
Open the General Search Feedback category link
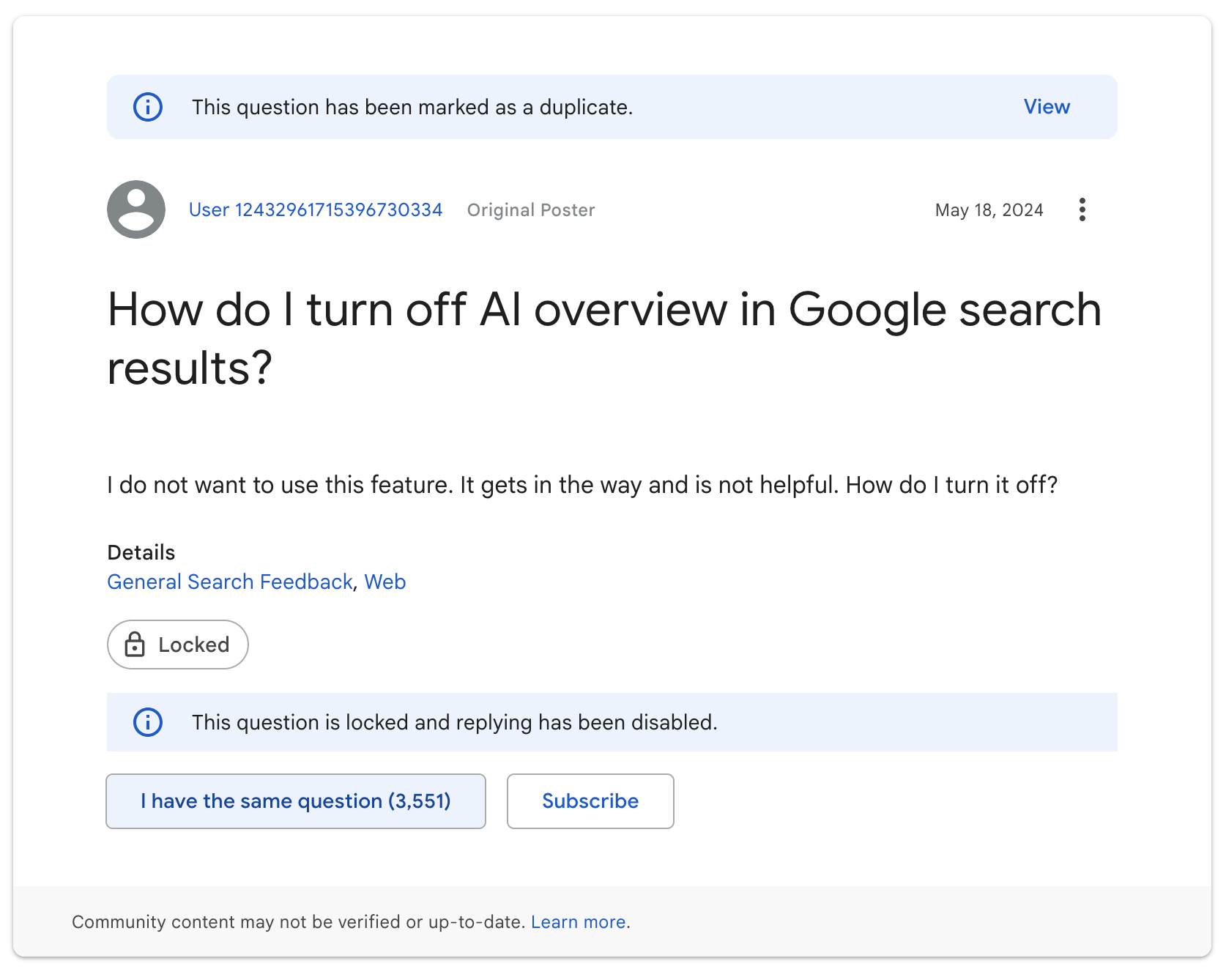click(x=230, y=582)
